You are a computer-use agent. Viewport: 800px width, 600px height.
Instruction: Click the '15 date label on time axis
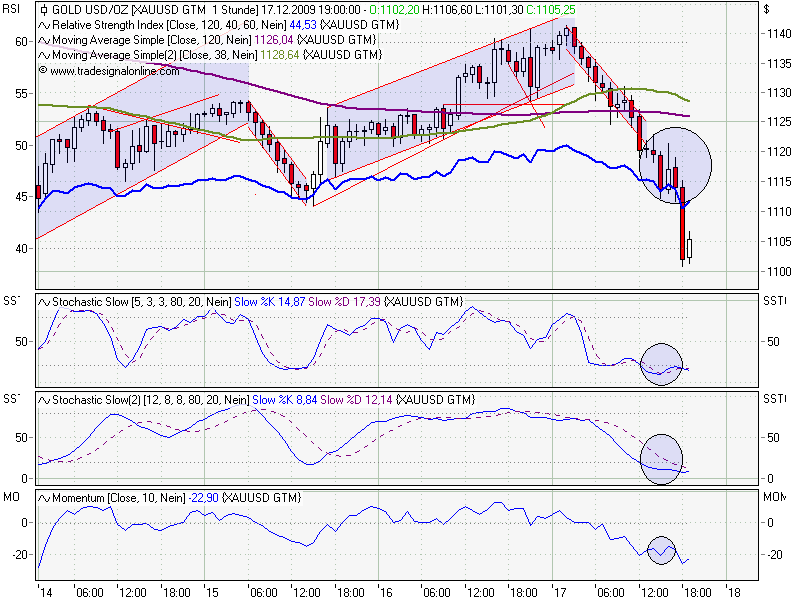point(211,592)
